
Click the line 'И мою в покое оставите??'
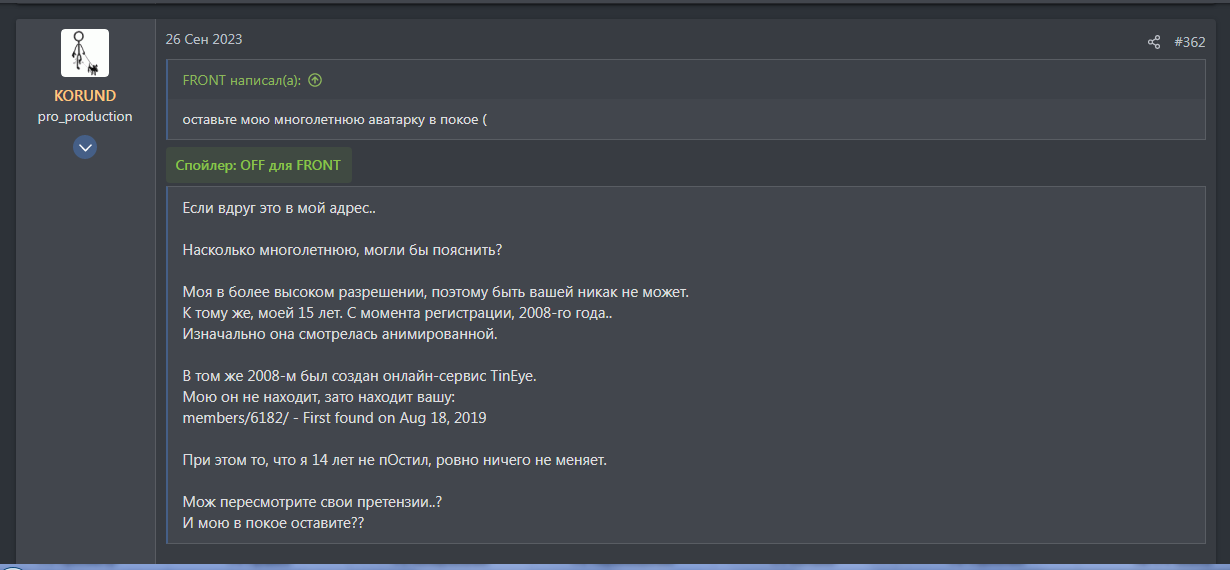[x=273, y=523]
